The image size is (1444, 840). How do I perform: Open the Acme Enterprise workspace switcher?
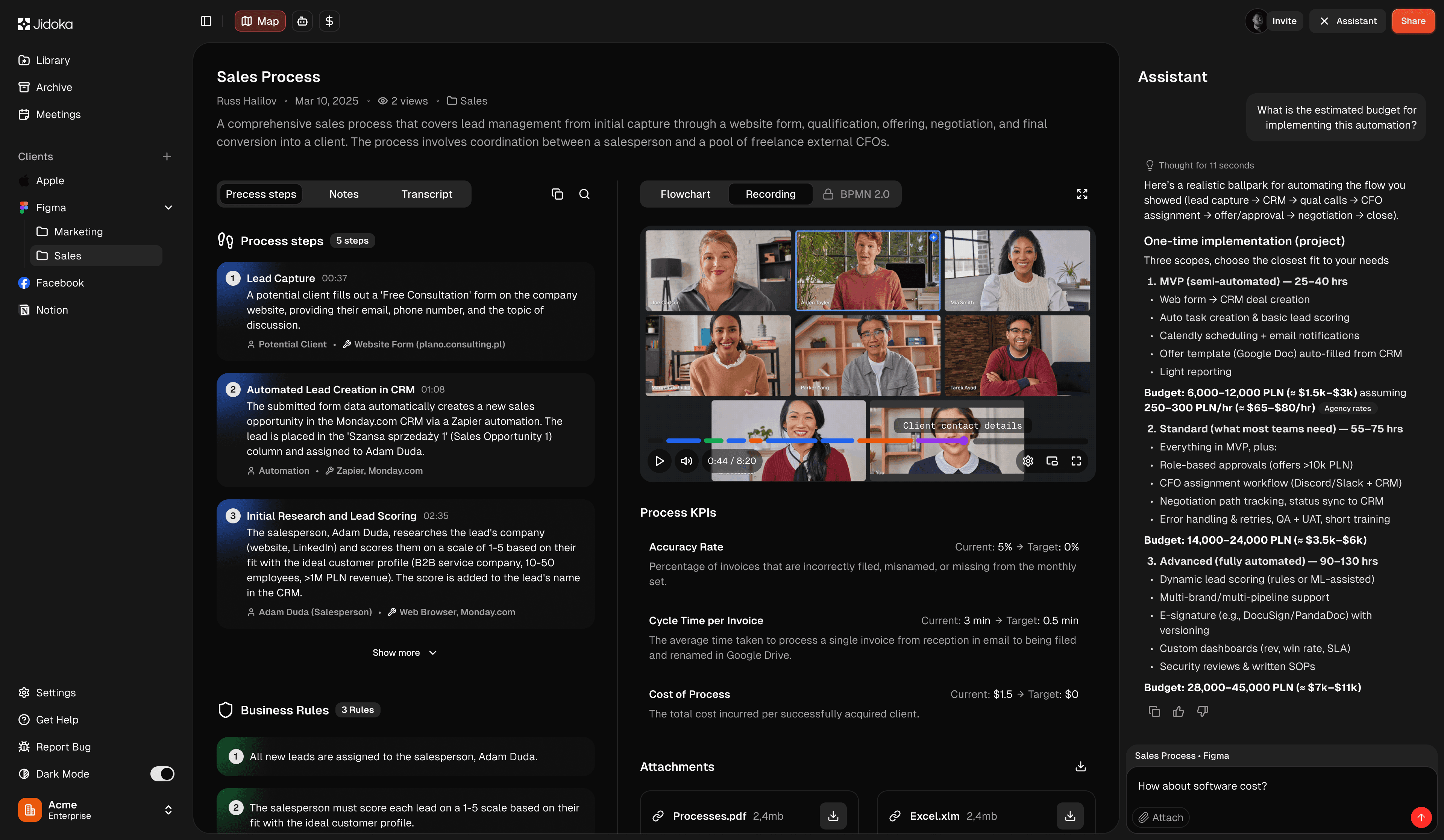coord(168,810)
